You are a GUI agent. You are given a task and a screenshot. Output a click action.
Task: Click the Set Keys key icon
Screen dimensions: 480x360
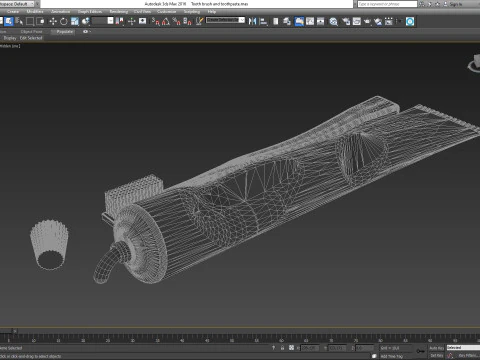(x=421, y=351)
